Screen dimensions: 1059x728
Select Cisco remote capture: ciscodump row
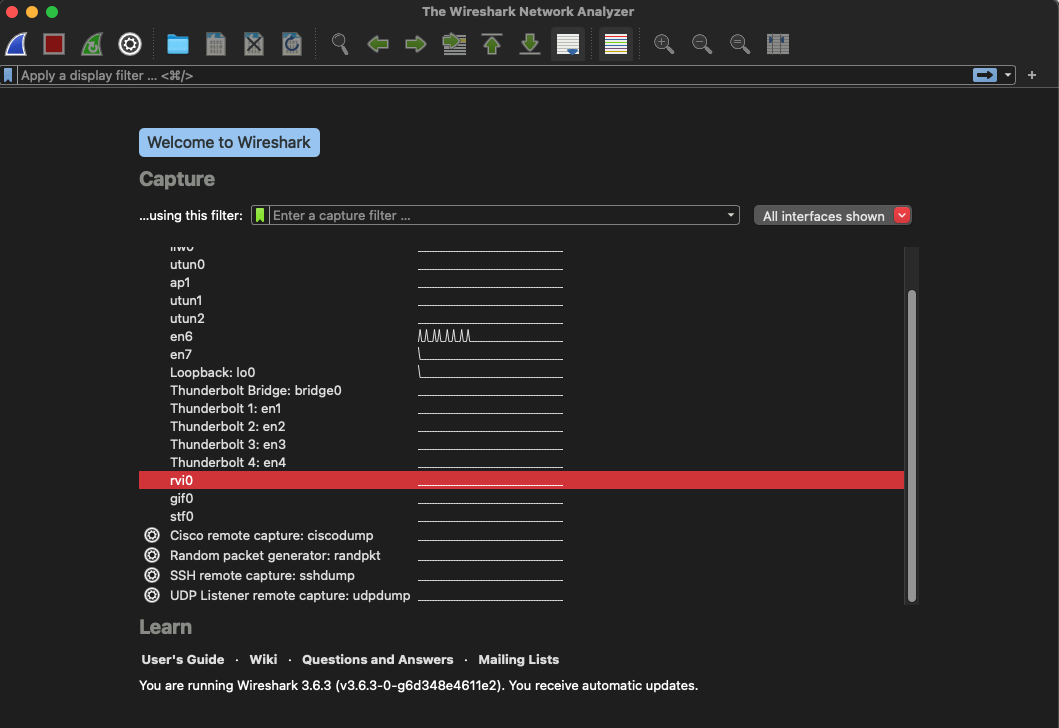pyautogui.click(x=521, y=536)
